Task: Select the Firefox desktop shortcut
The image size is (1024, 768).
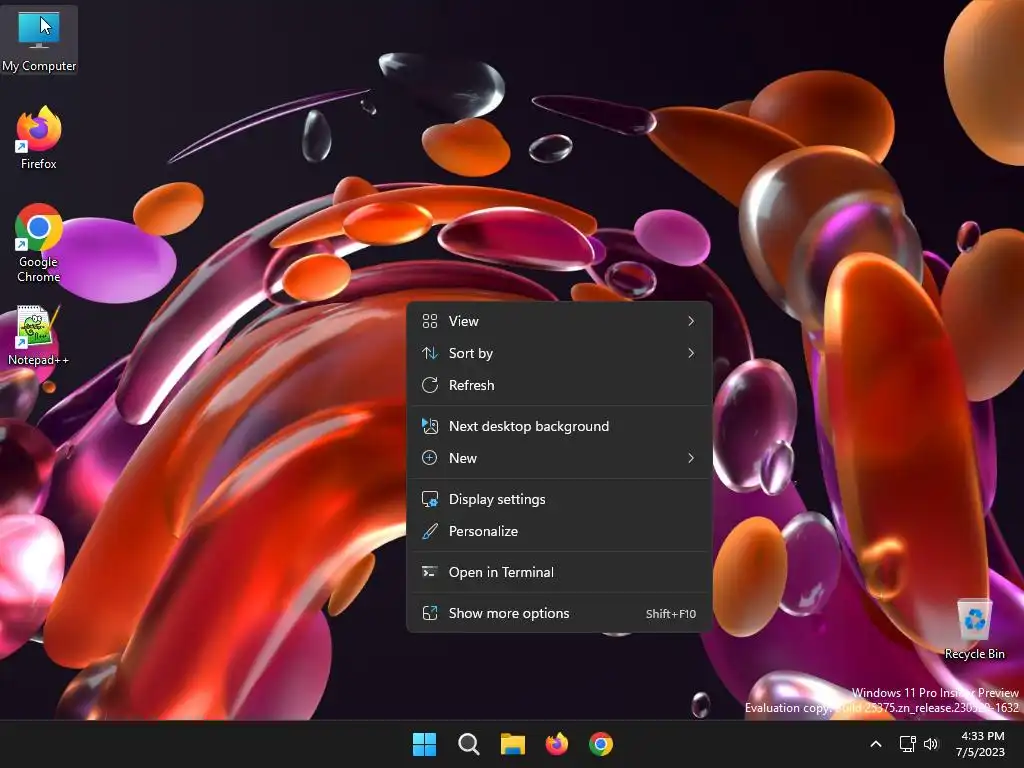Action: coord(39,138)
